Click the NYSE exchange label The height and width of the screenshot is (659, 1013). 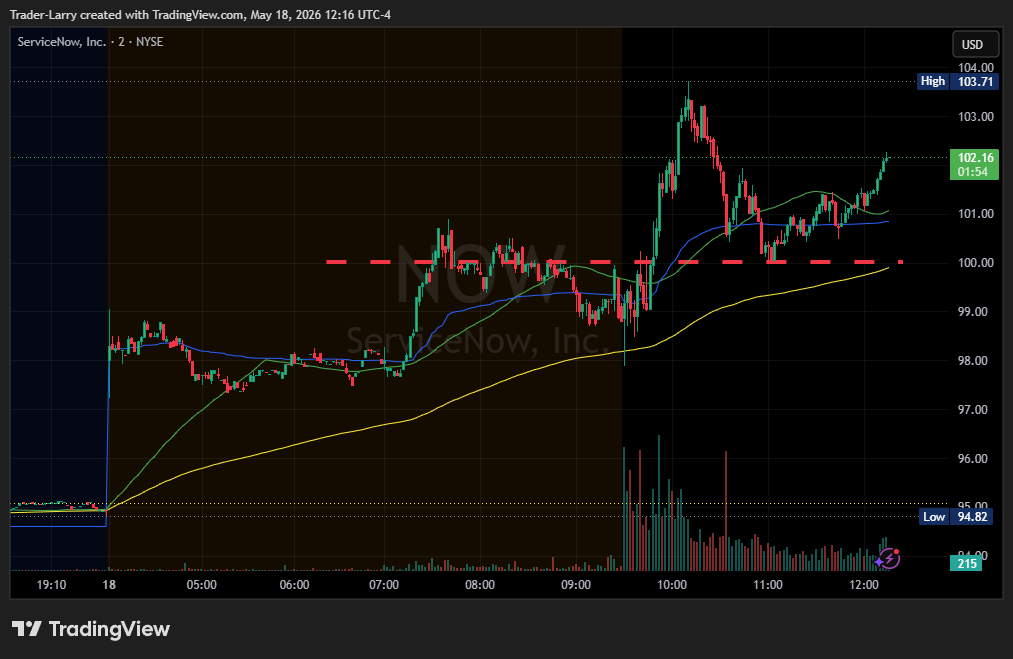pyautogui.click(x=150, y=42)
